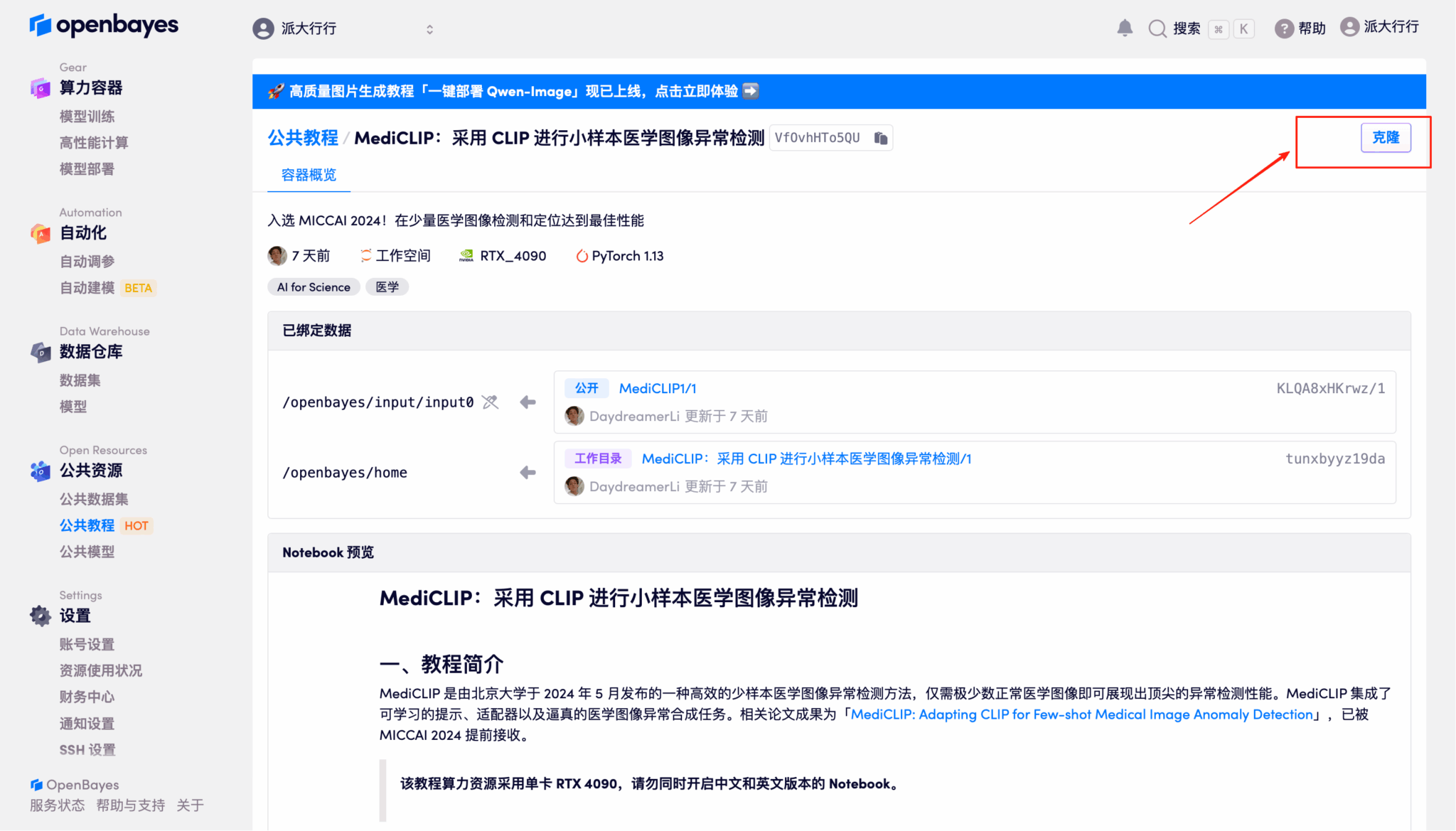Click the openbayes logo
Image resolution: width=1456 pixels, height=831 pixels.
104,25
